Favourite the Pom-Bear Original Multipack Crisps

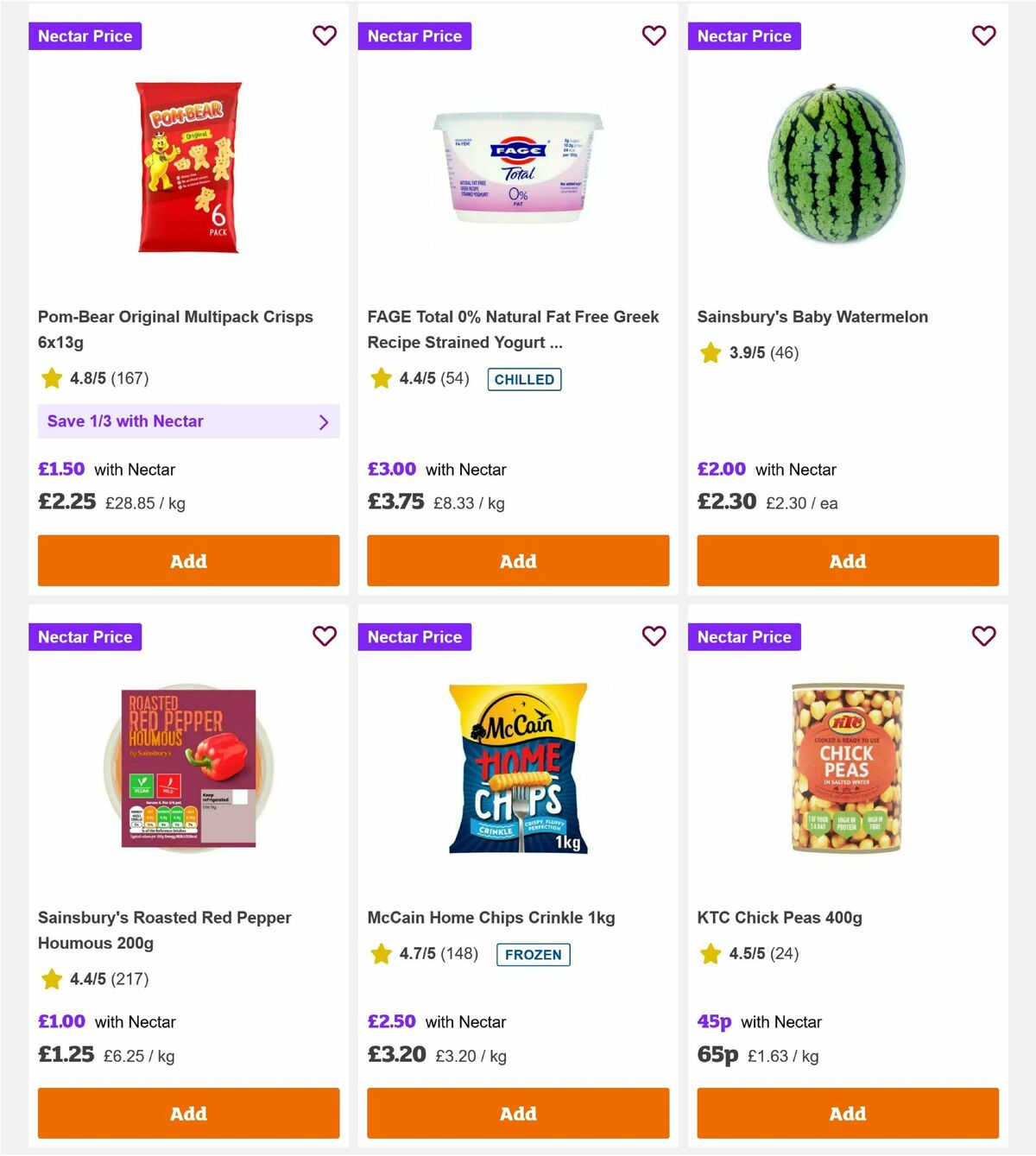(x=325, y=36)
